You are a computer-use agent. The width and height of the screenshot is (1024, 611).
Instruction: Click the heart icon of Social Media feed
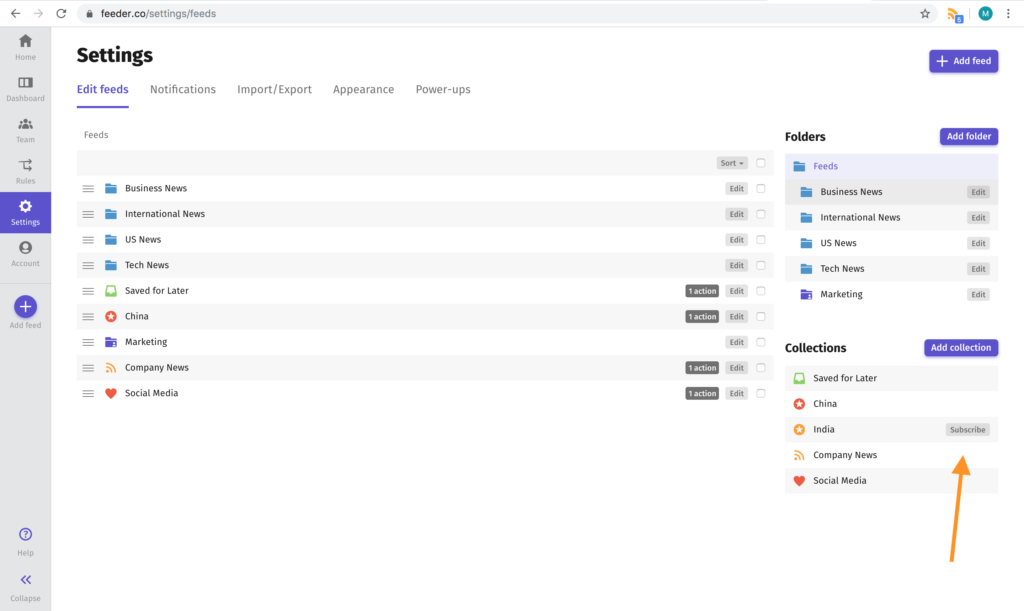coord(111,393)
